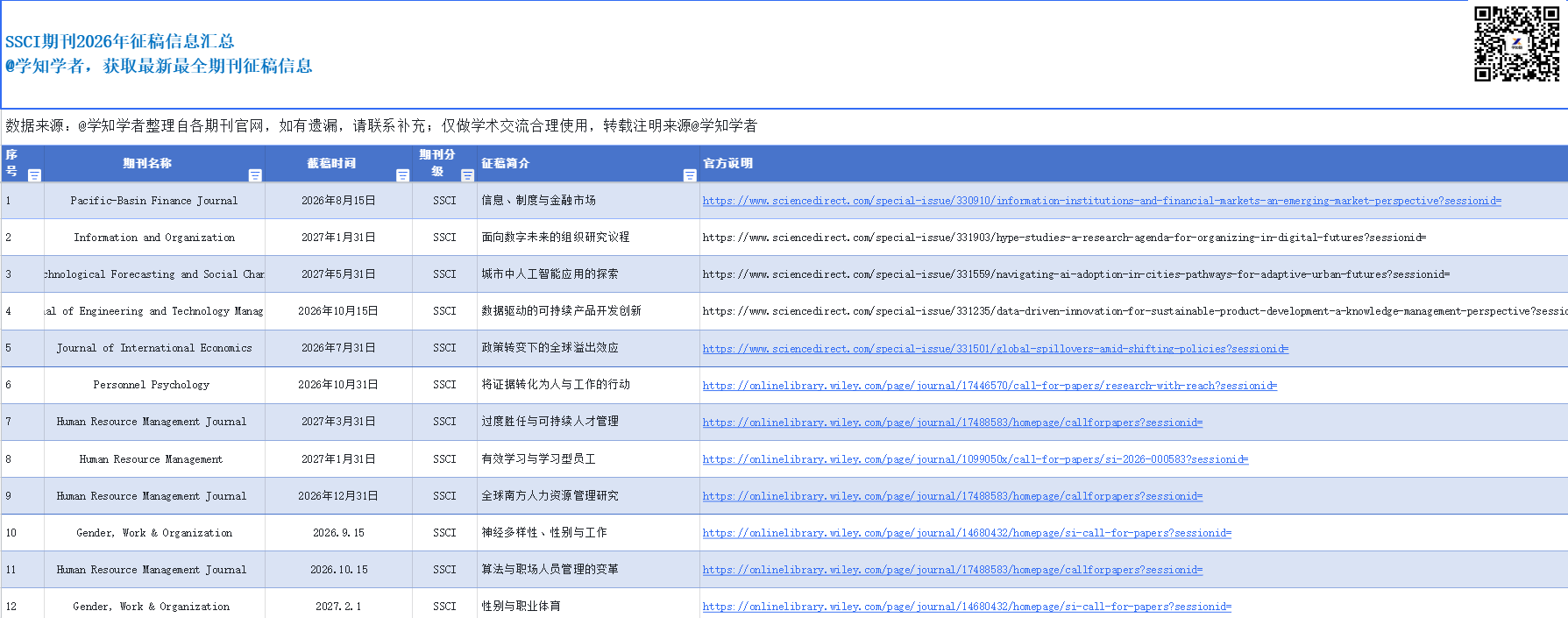The width and height of the screenshot is (1568, 618).
Task: Select the cell '神经多样性、性别与工作'
Action: [x=588, y=533]
